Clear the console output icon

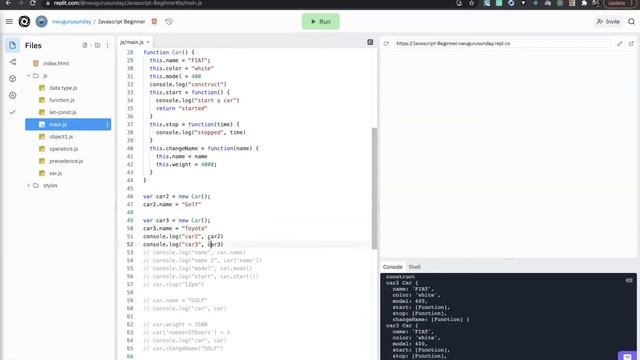tap(629, 280)
